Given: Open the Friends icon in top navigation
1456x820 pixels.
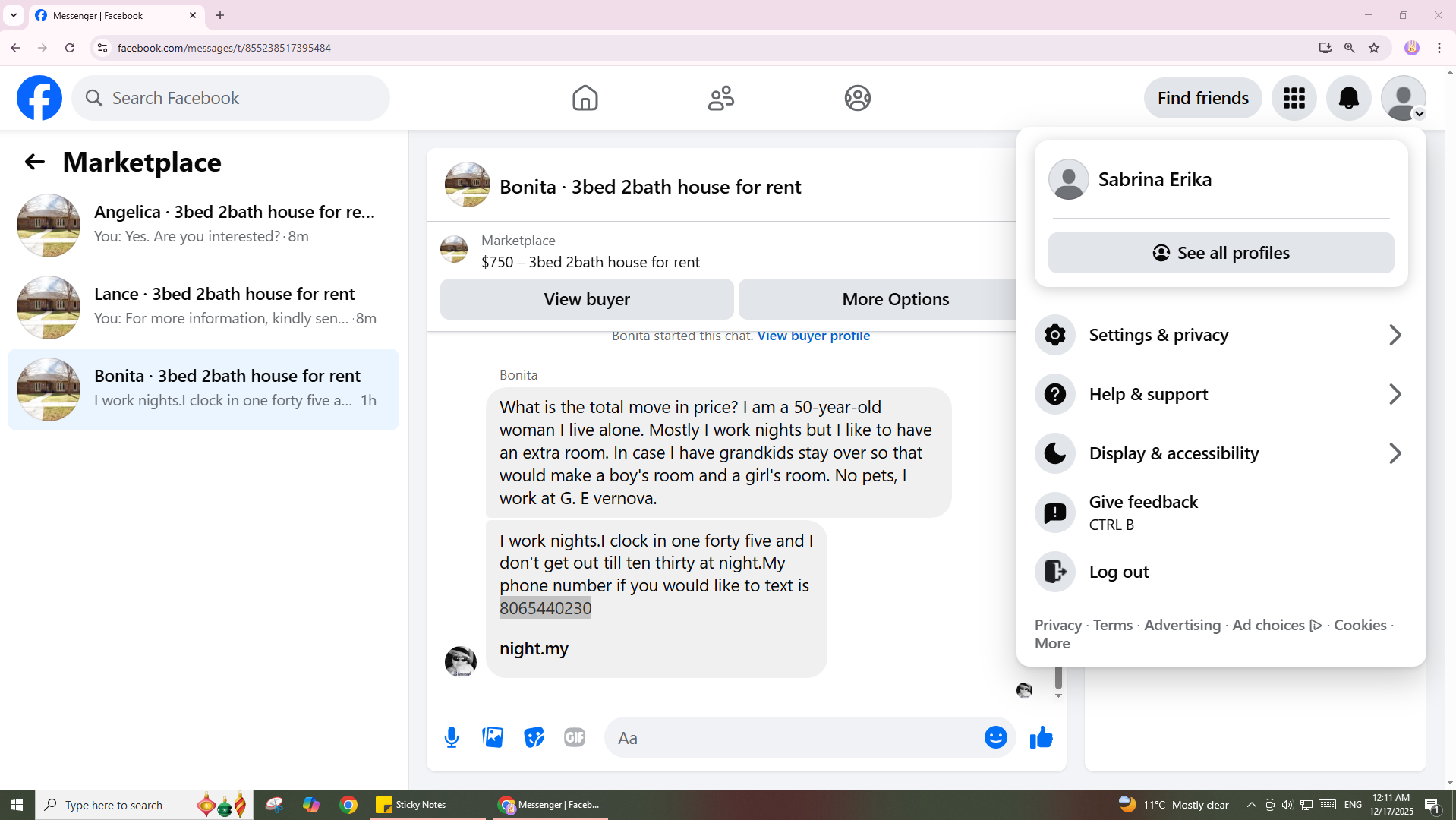Looking at the screenshot, I should coord(721,98).
